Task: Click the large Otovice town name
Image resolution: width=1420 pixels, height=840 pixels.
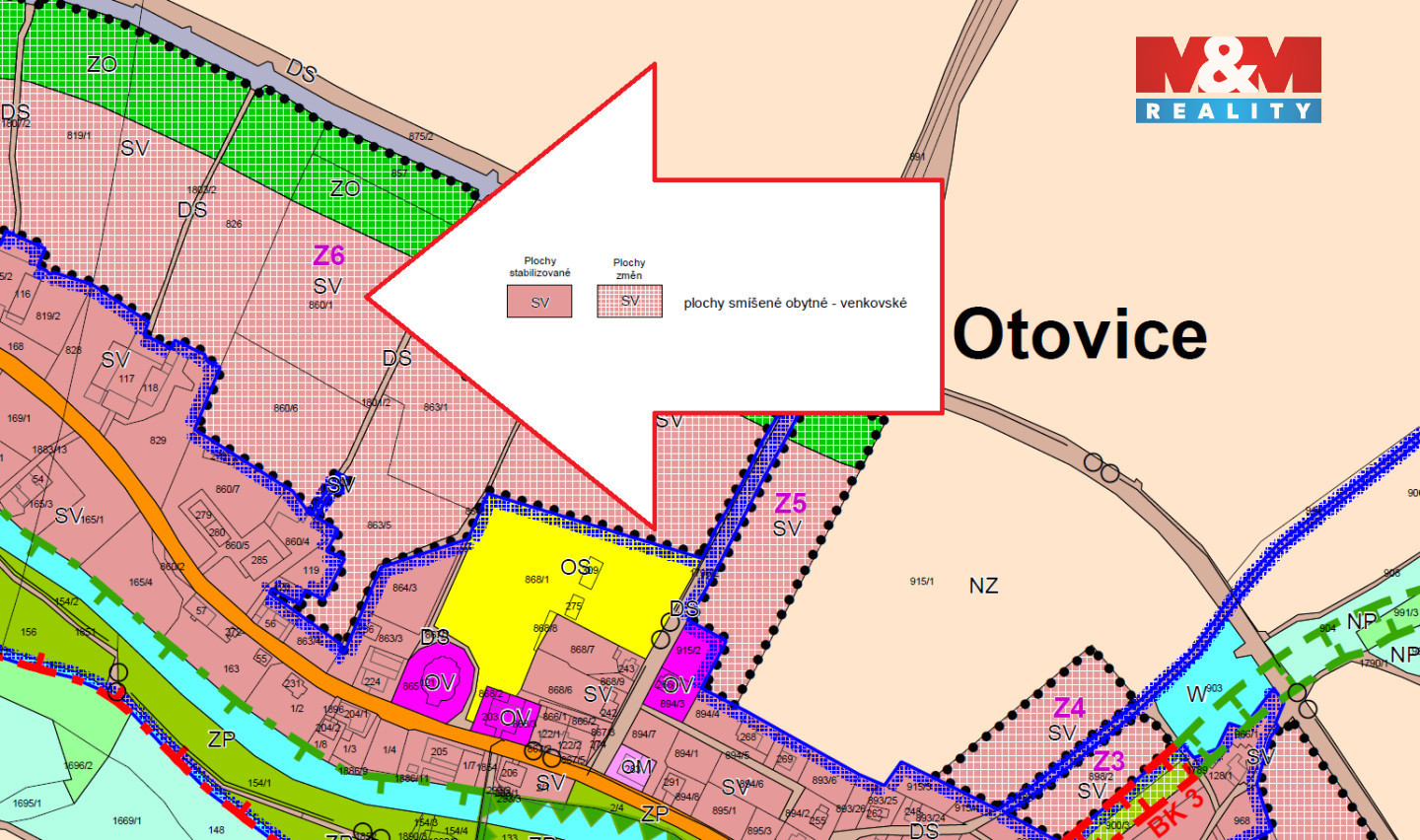Action: pos(1080,334)
